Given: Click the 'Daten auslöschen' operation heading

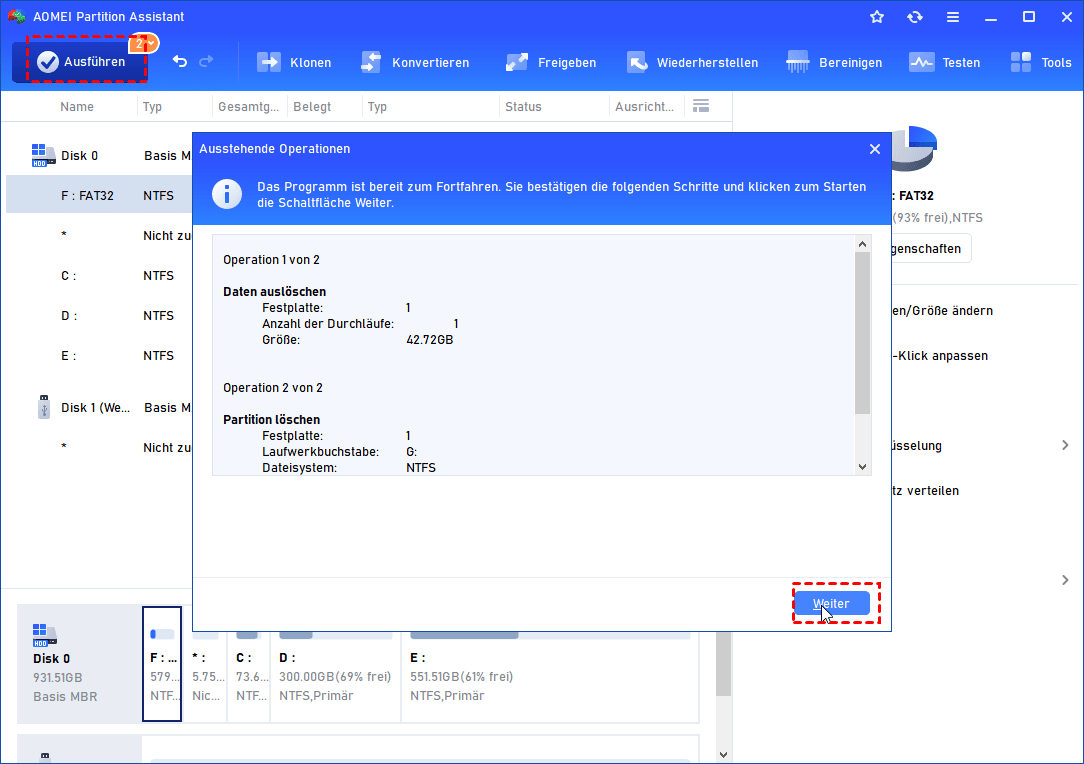Looking at the screenshot, I should (274, 292).
